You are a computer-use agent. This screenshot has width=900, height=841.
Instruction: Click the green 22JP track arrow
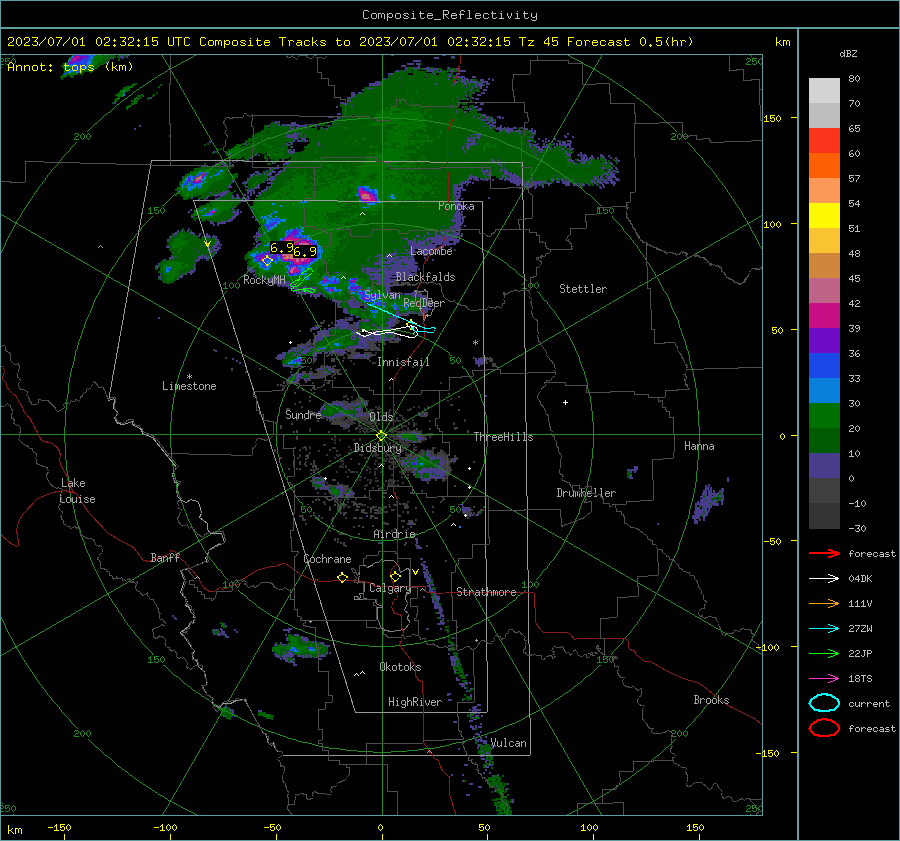[x=824, y=653]
